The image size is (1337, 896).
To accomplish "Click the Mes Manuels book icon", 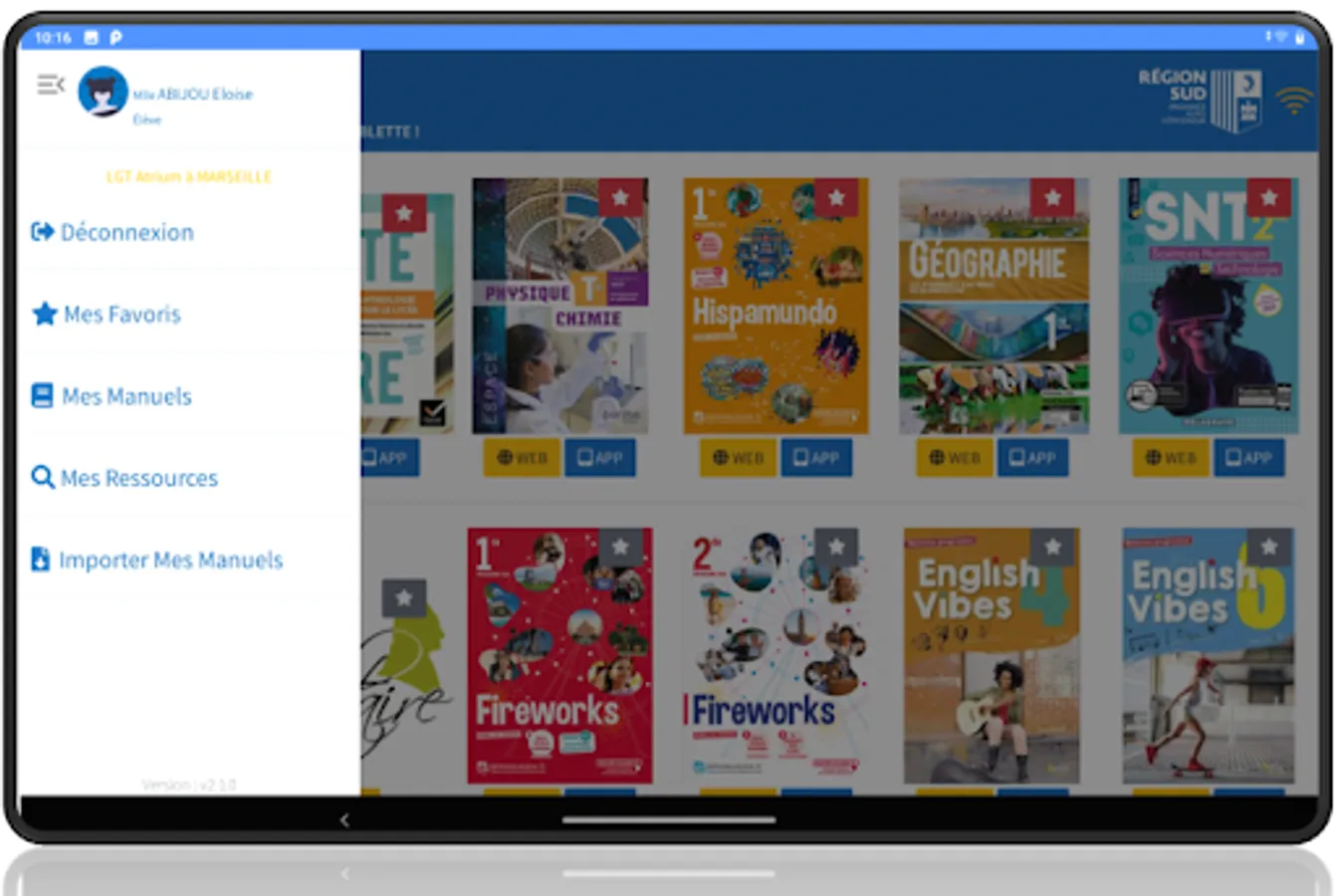I will pyautogui.click(x=42, y=395).
